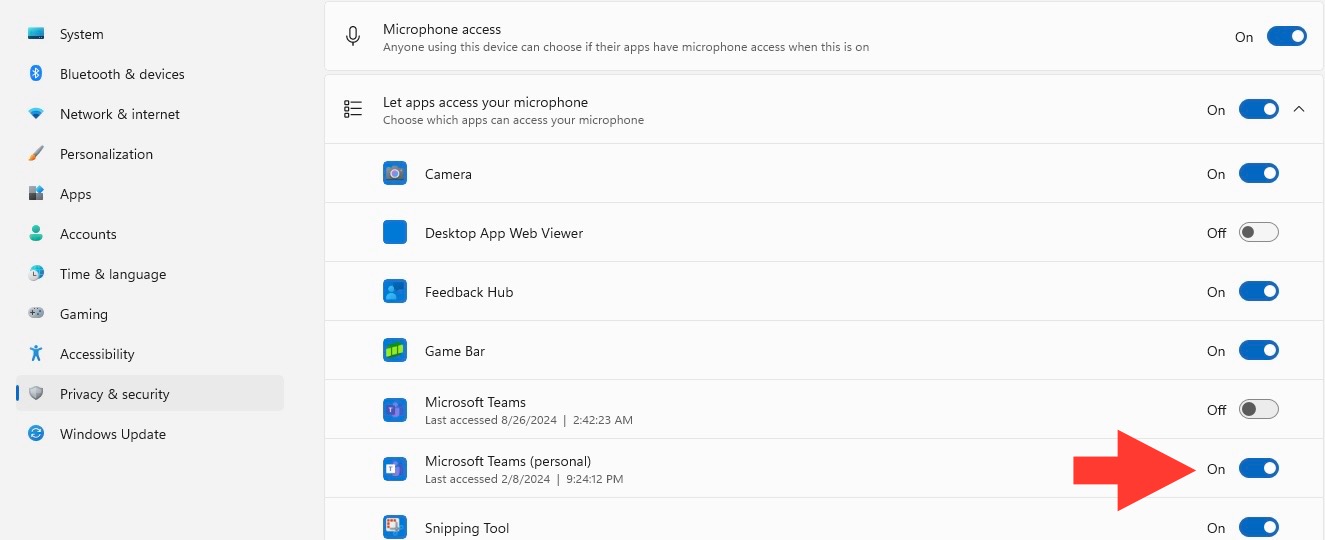Click the 'Snipping Tool' app name

(467, 528)
